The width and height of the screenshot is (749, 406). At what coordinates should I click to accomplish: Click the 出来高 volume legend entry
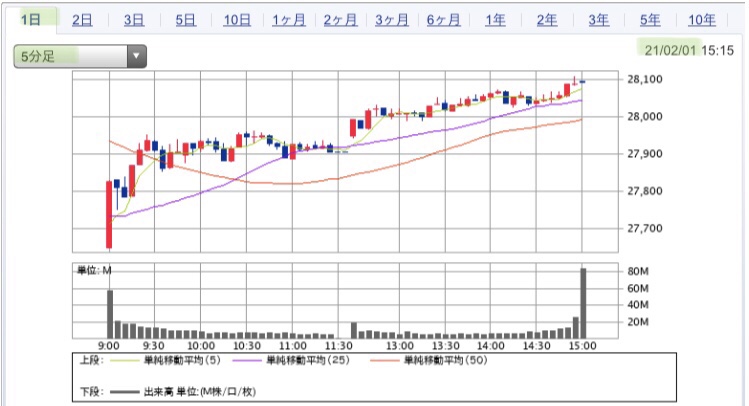coord(199,392)
